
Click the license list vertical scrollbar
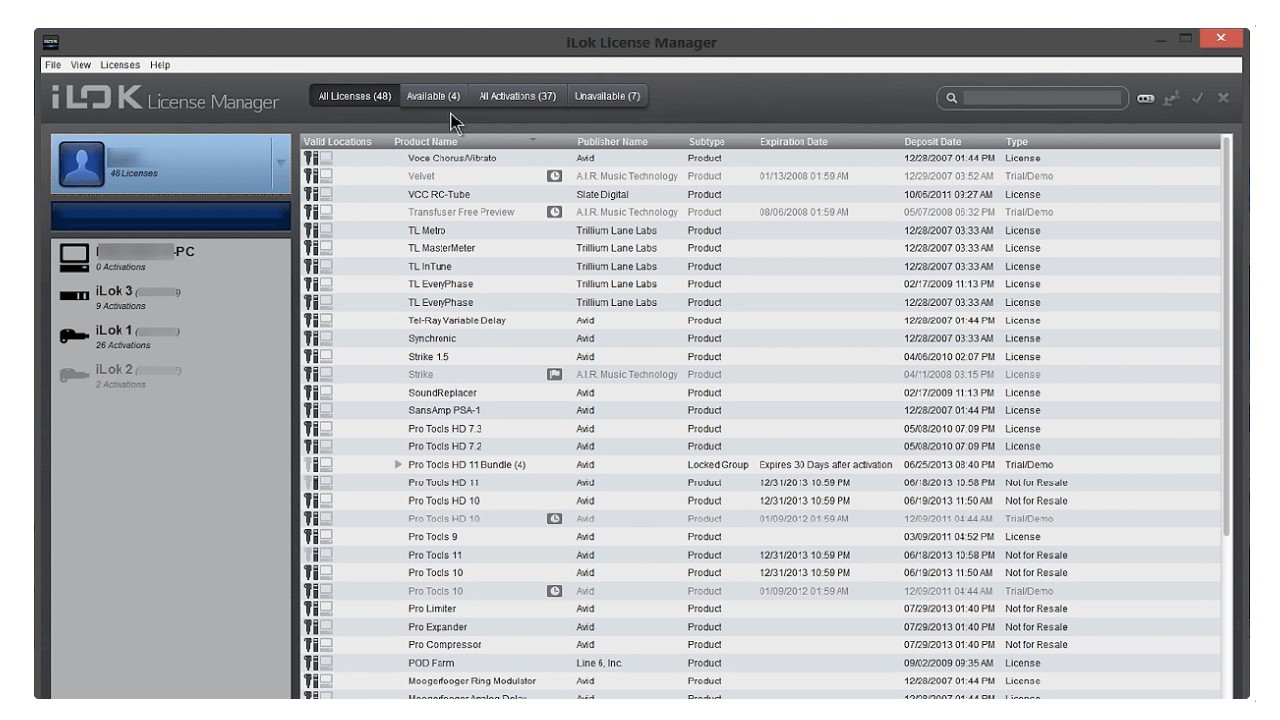coord(1226,335)
